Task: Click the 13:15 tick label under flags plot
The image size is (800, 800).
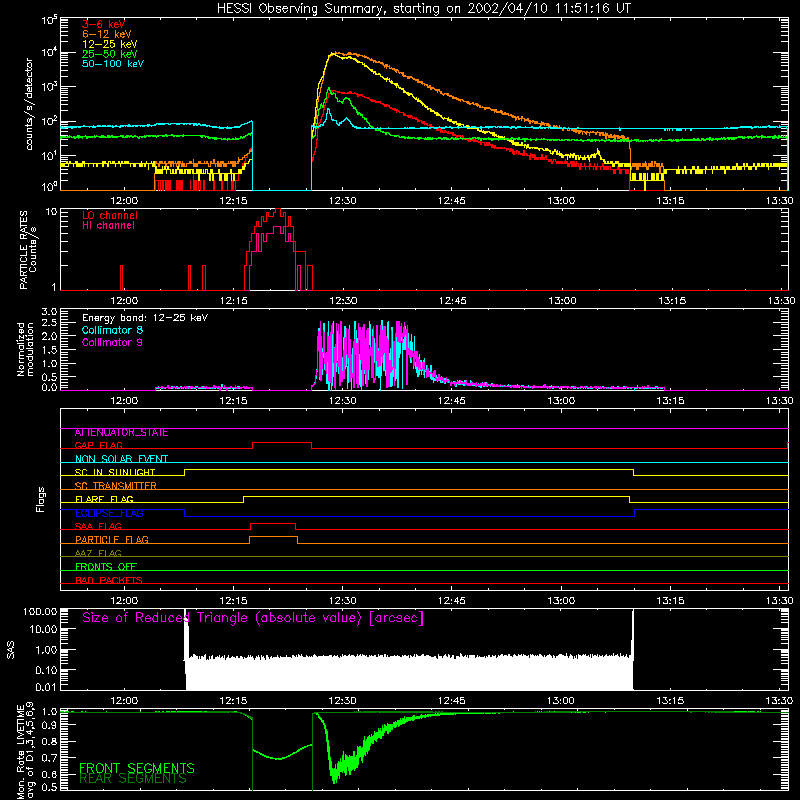Action: 670,601
